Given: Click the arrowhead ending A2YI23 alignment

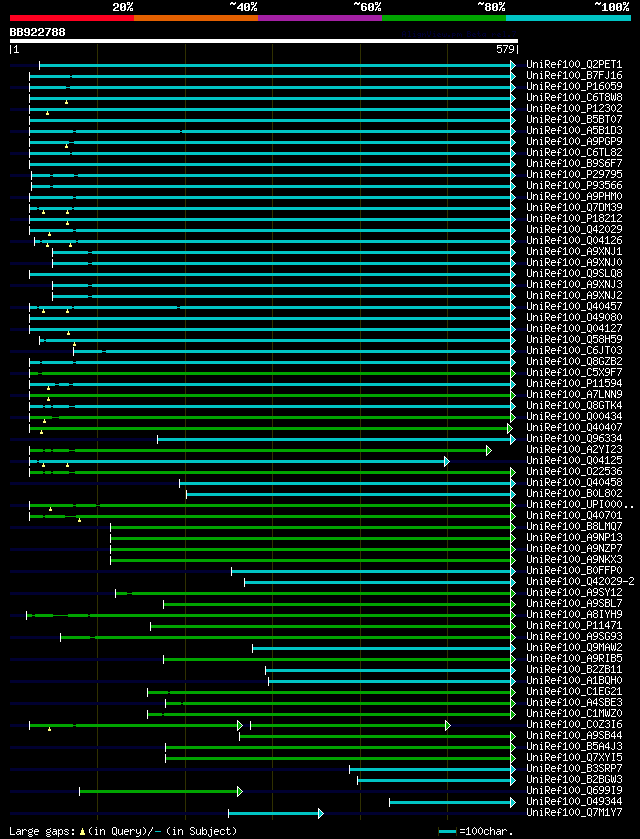Looking at the screenshot, I should (489, 451).
